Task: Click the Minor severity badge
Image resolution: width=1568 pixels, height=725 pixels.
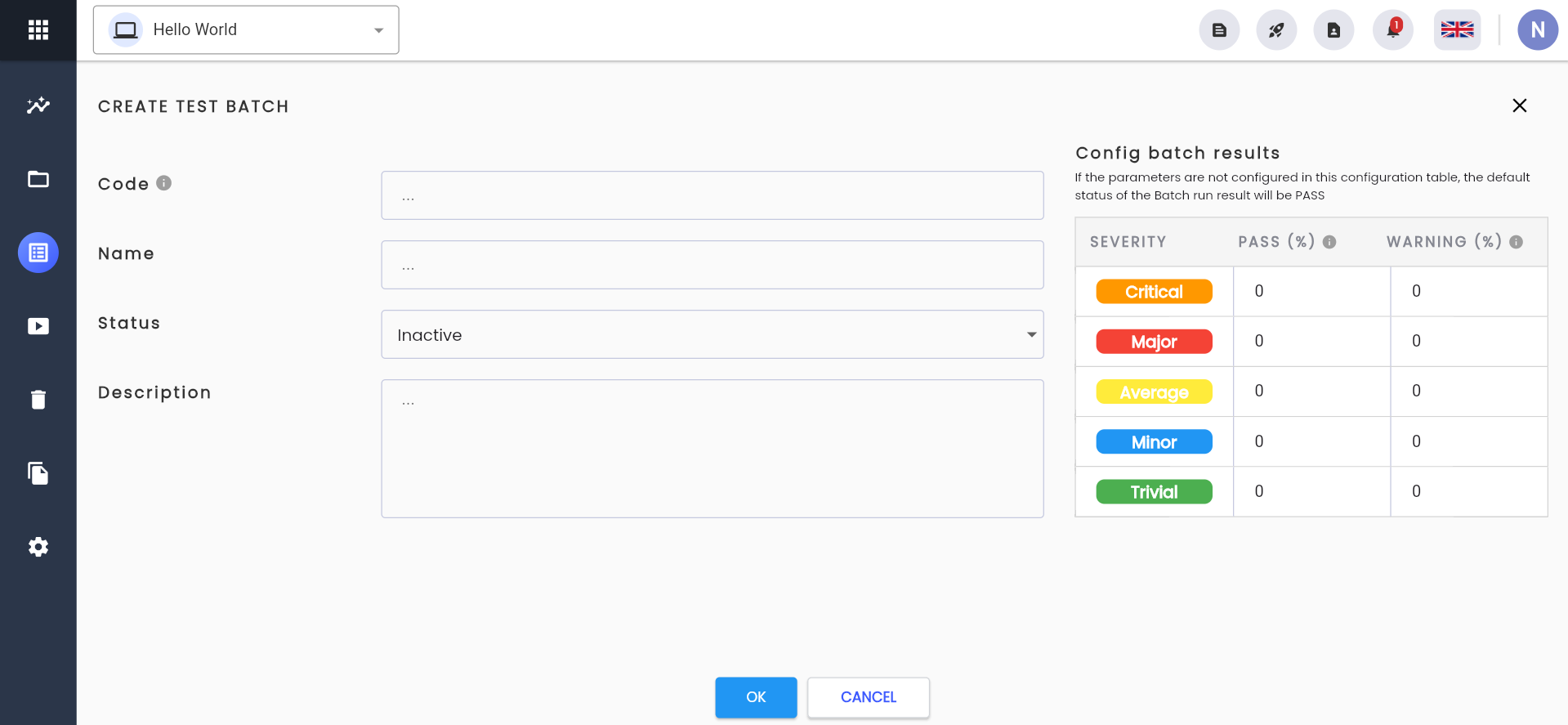Action: (1154, 442)
